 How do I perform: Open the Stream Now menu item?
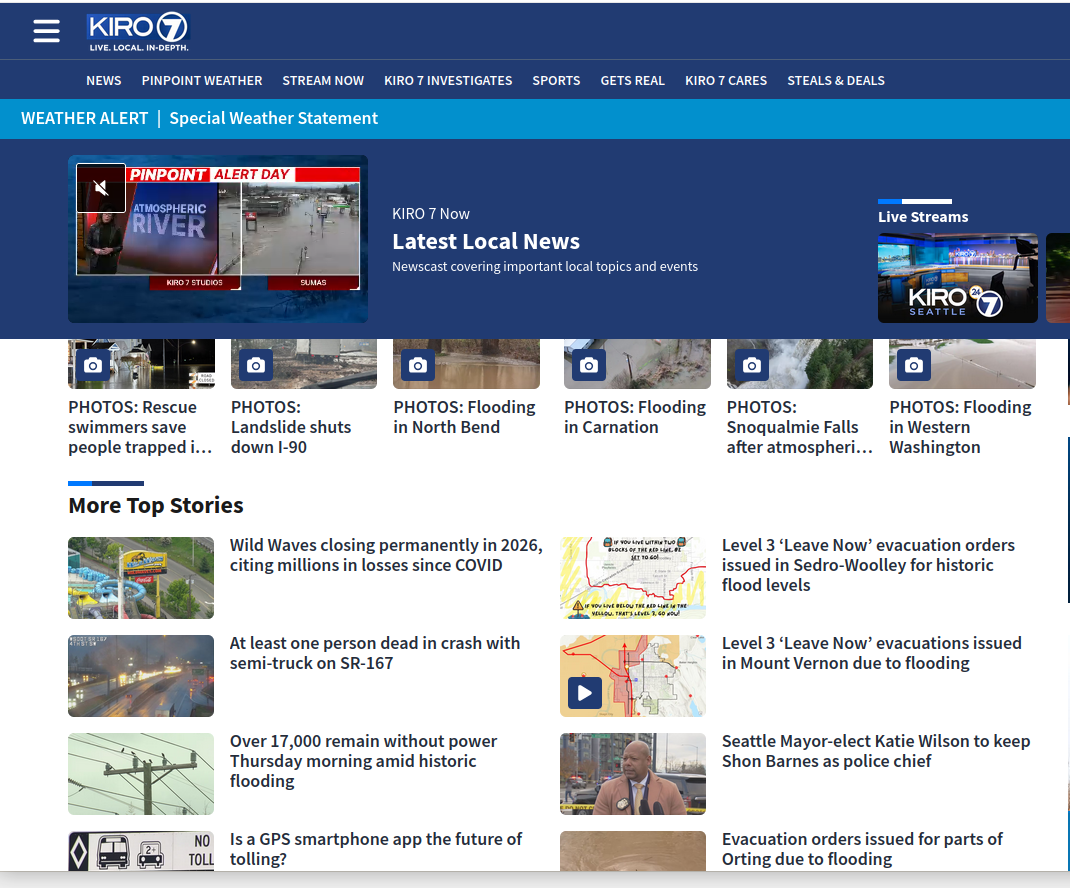[x=323, y=80]
